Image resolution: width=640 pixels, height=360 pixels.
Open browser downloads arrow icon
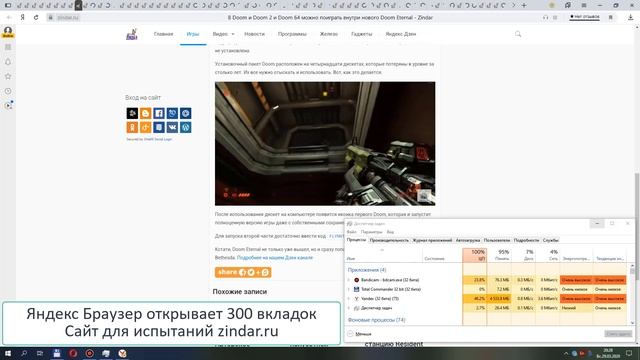click(x=631, y=18)
